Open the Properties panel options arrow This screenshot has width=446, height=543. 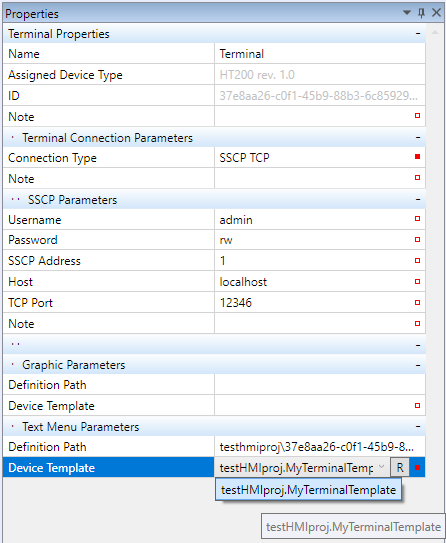coord(407,13)
